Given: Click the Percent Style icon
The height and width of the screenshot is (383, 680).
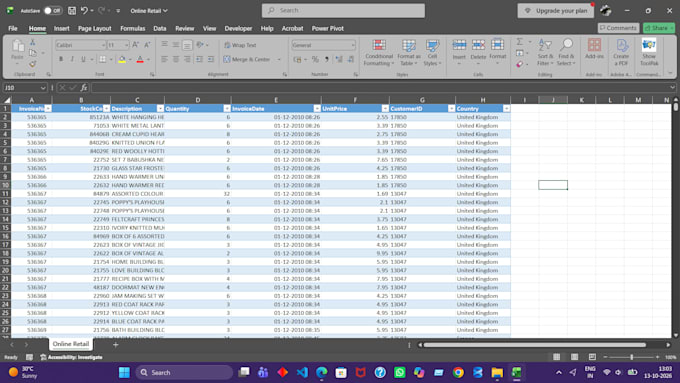Looking at the screenshot, I should (x=315, y=59).
